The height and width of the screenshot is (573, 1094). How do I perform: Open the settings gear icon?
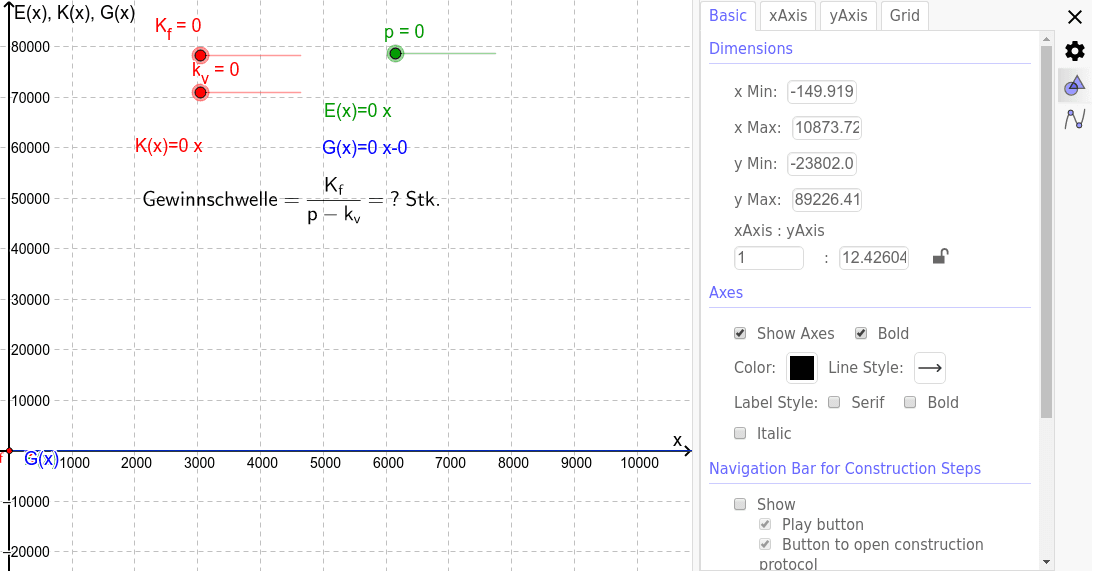click(1074, 51)
